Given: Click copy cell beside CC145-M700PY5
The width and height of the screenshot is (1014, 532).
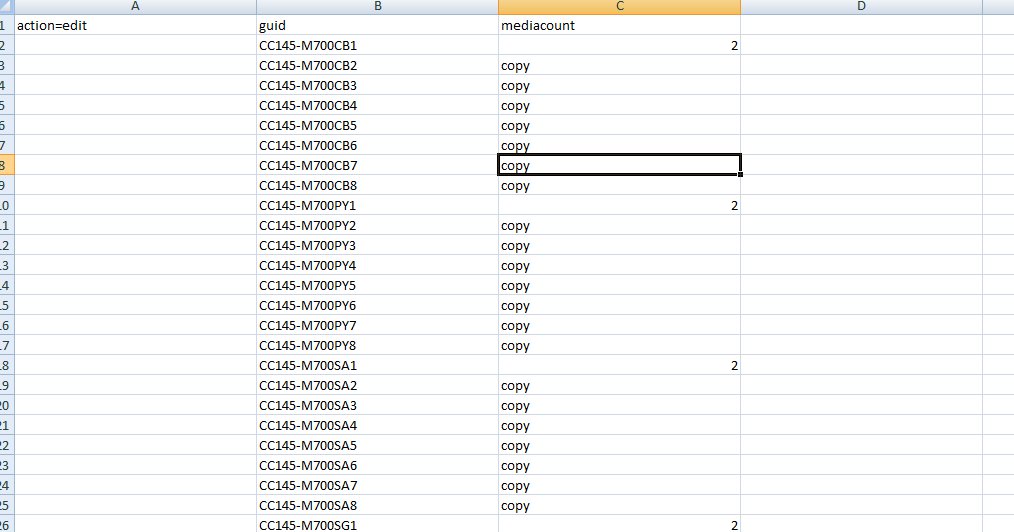Looking at the screenshot, I should point(620,286).
